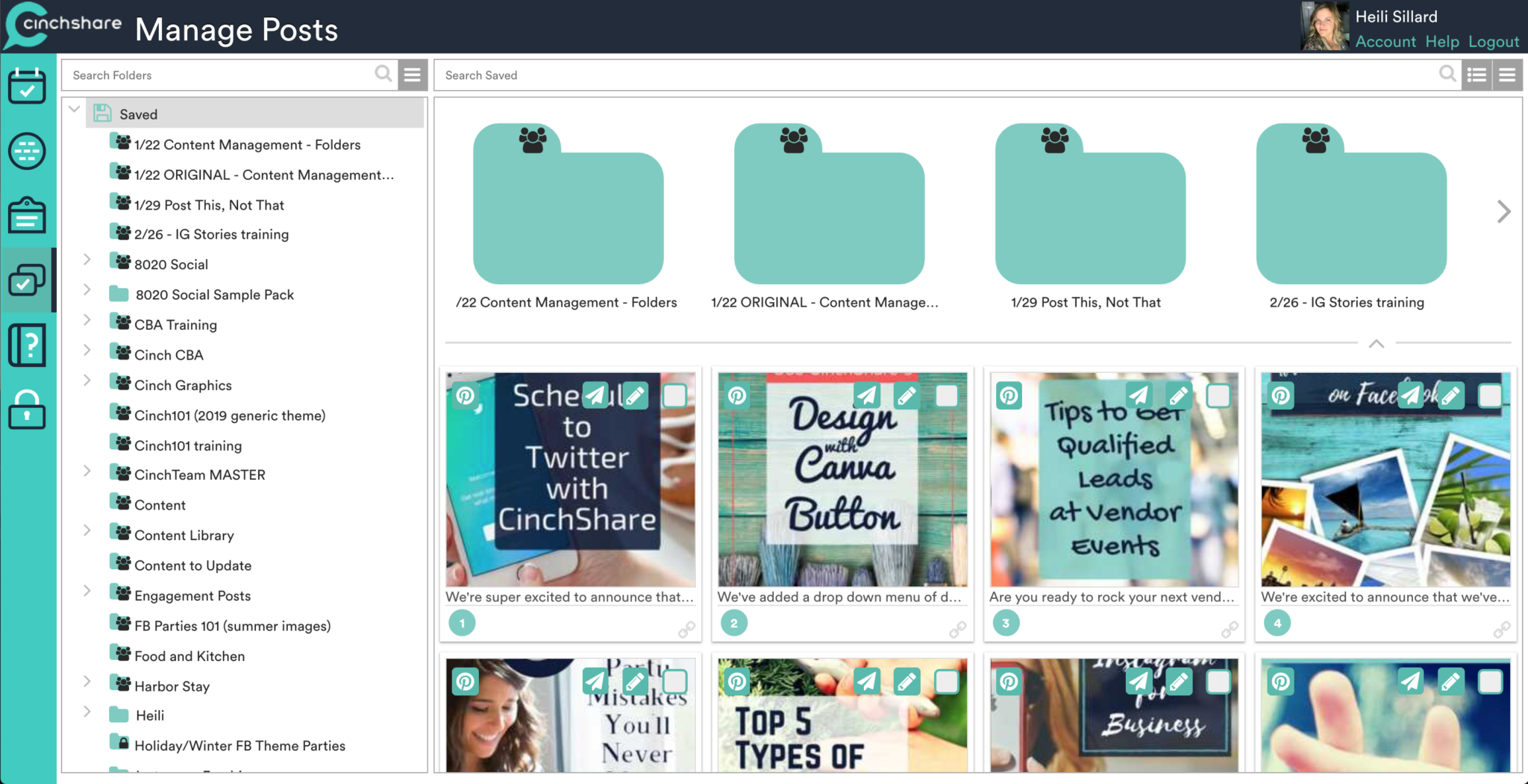Collapse the Saved root folder
1528x784 pixels.
click(x=75, y=110)
